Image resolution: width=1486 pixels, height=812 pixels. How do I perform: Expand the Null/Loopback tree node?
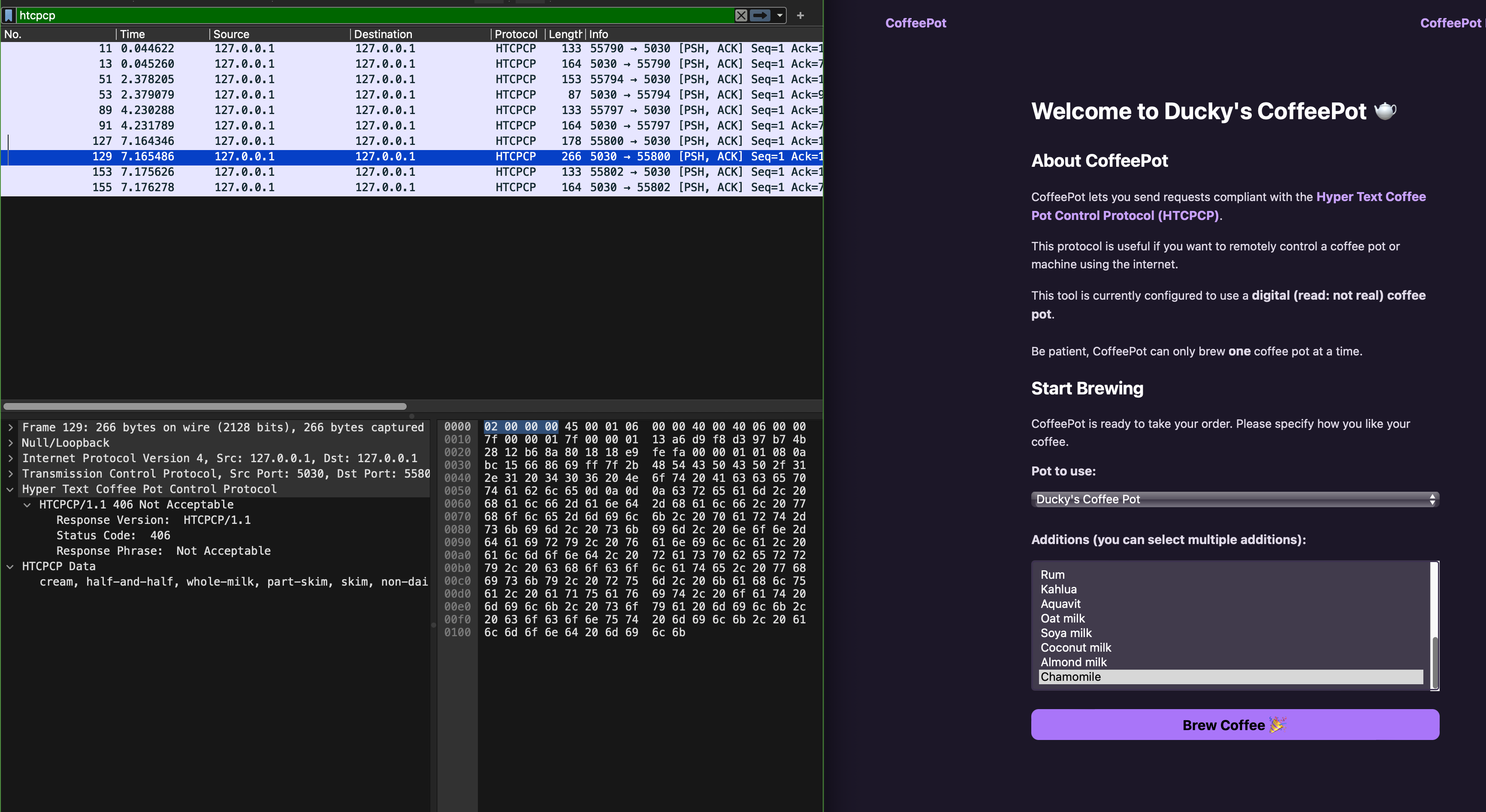(10, 443)
